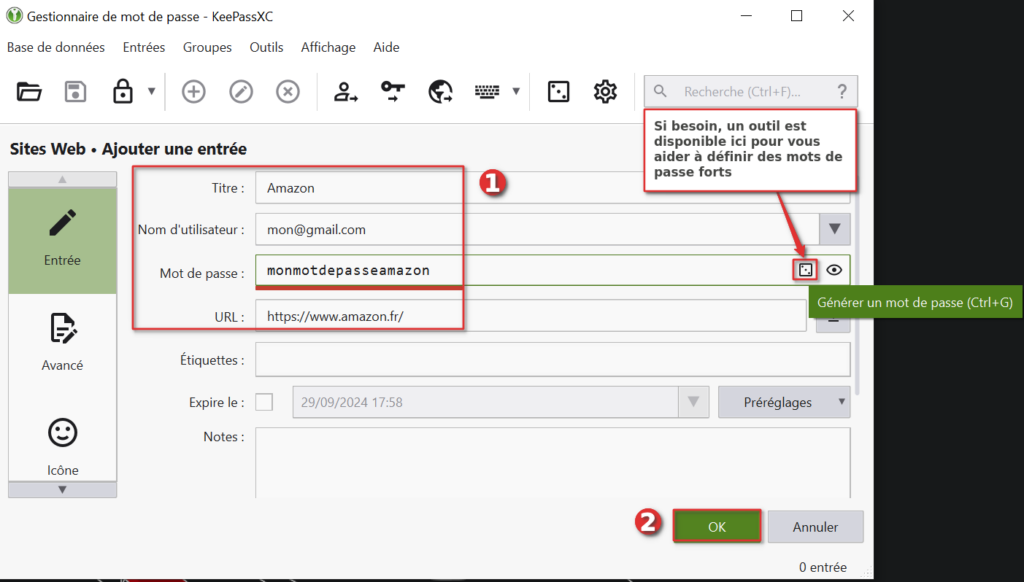Click the Étiquettes input field
This screenshot has width=1024, height=582.
[552, 360]
